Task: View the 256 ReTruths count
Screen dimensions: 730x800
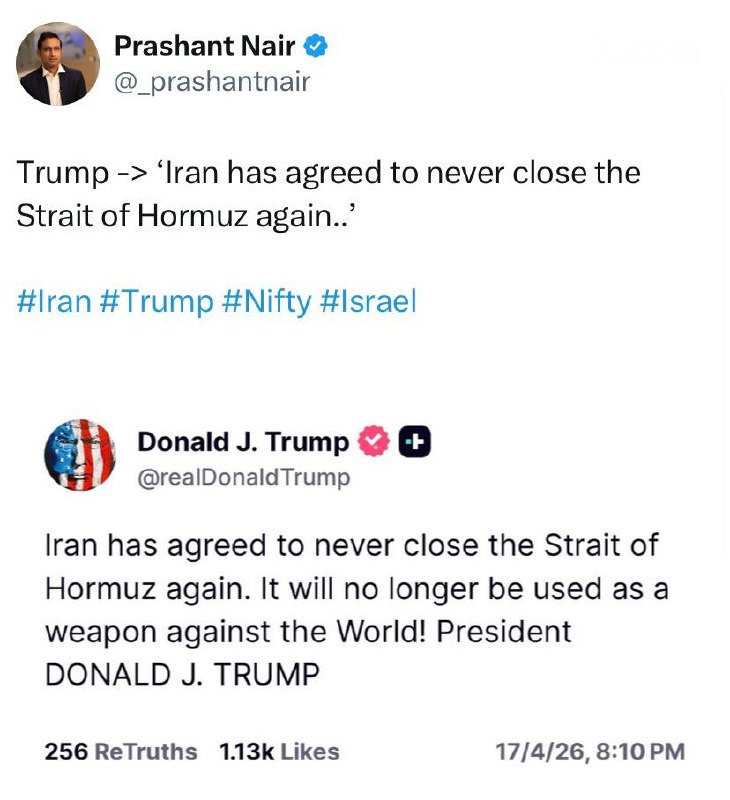Action: pyautogui.click(x=121, y=752)
